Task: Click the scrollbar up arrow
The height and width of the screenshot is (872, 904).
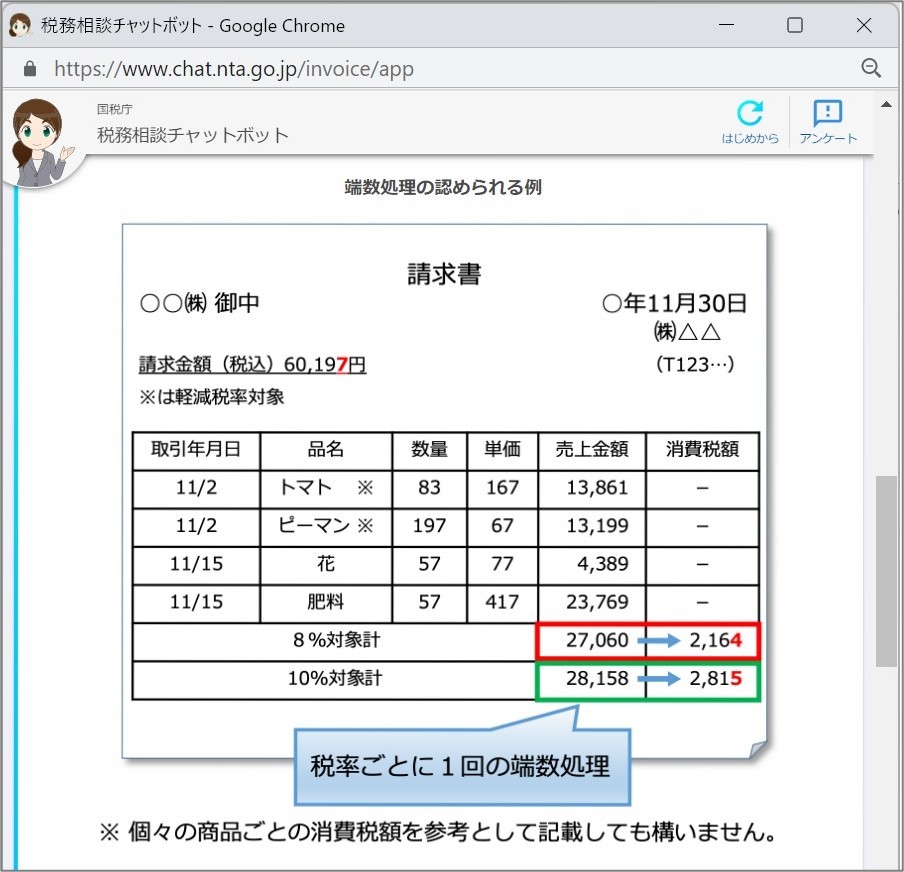Action: point(886,103)
